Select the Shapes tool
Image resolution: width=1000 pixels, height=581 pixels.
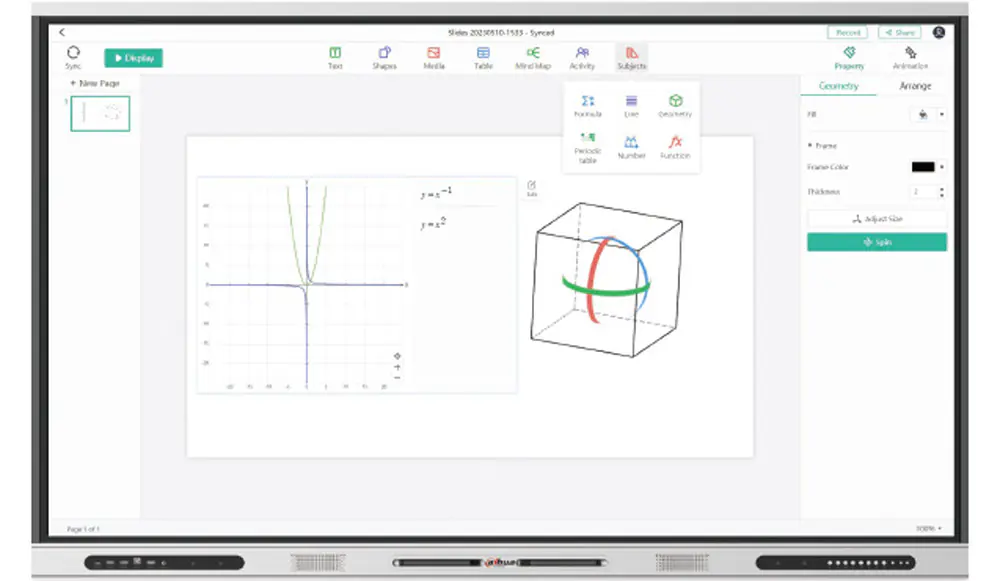click(384, 57)
